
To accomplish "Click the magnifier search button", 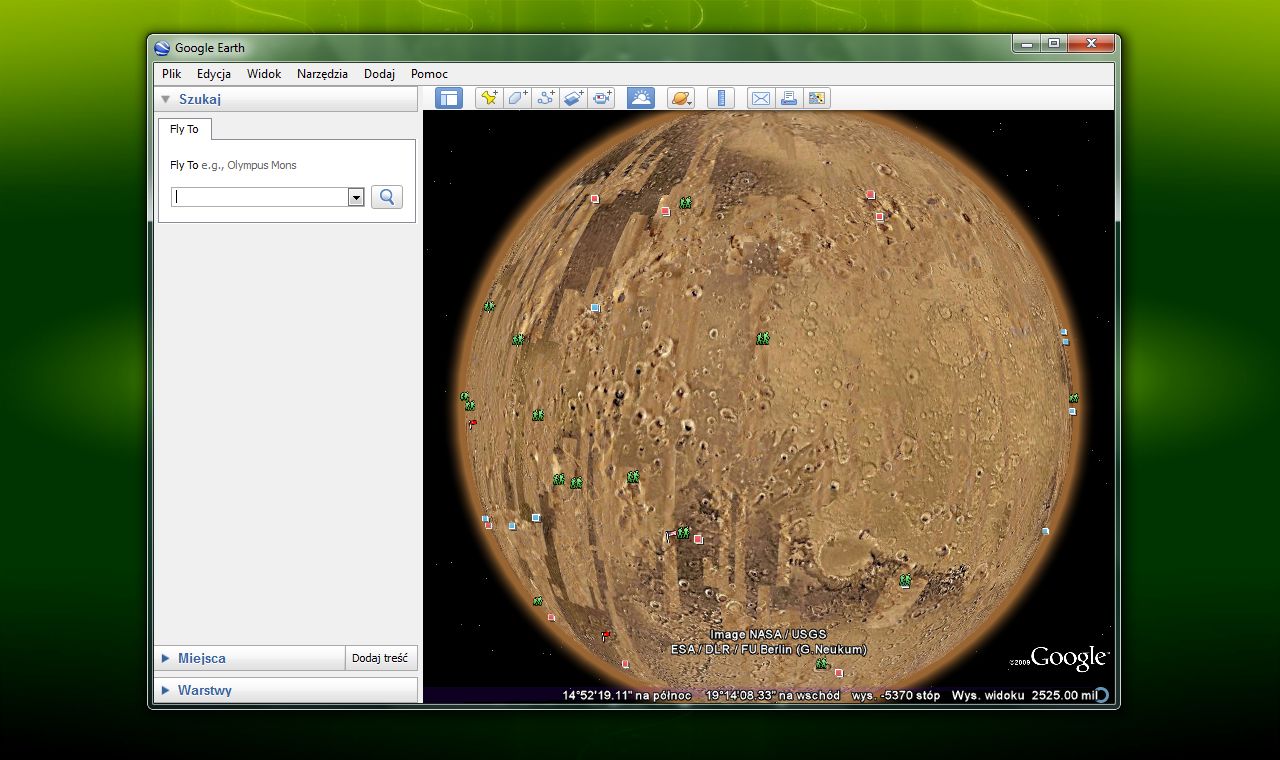I will pyautogui.click(x=387, y=197).
